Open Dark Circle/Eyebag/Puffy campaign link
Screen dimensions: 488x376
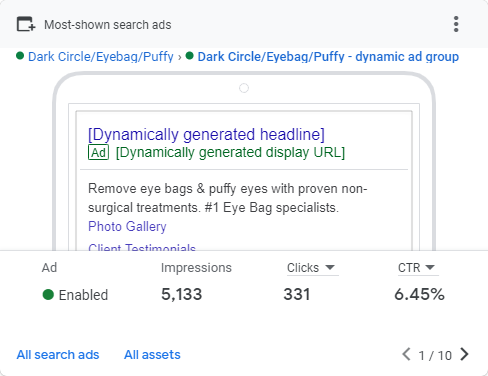point(101,57)
